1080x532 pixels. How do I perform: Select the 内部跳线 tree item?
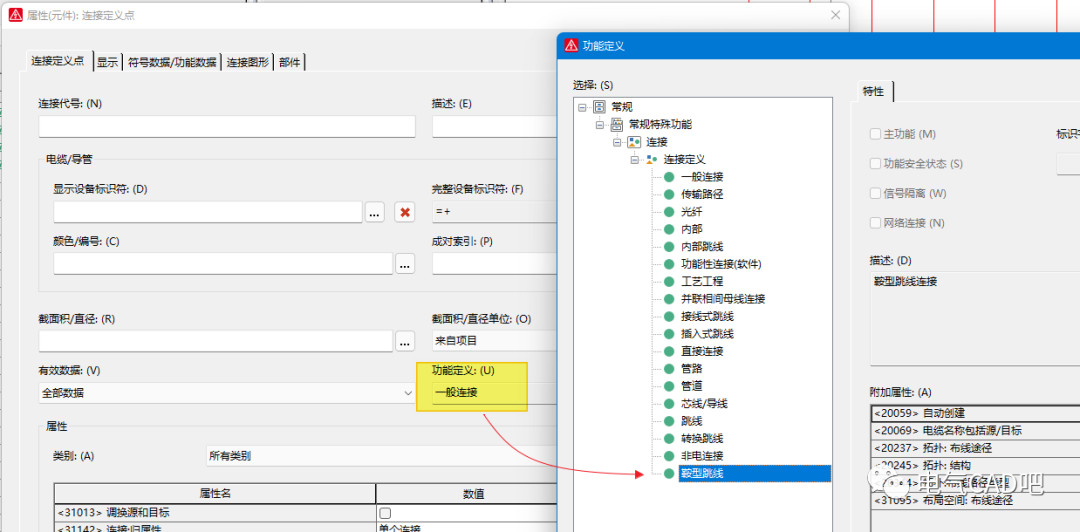point(702,247)
